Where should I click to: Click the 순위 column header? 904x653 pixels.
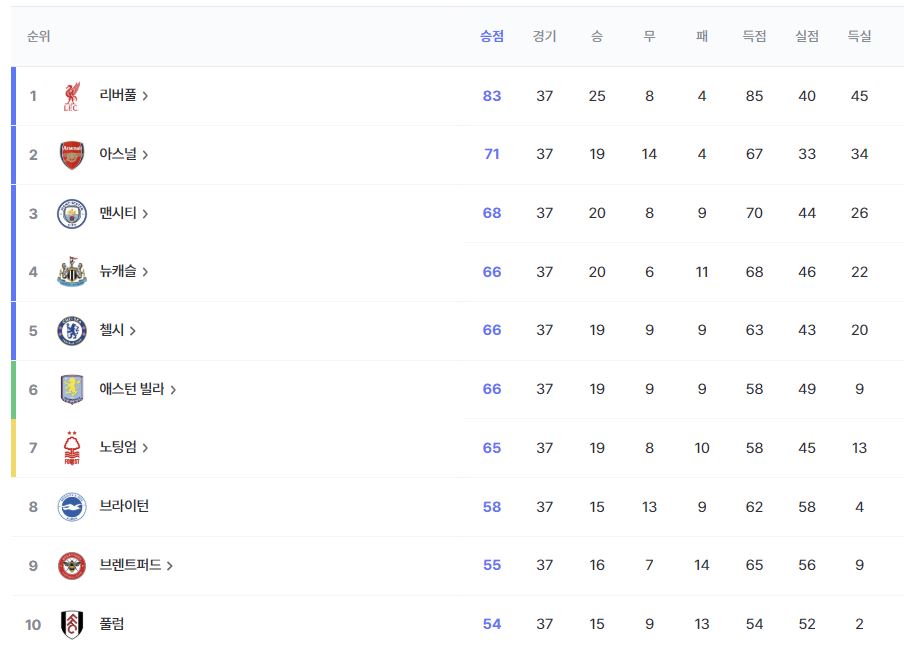point(39,36)
